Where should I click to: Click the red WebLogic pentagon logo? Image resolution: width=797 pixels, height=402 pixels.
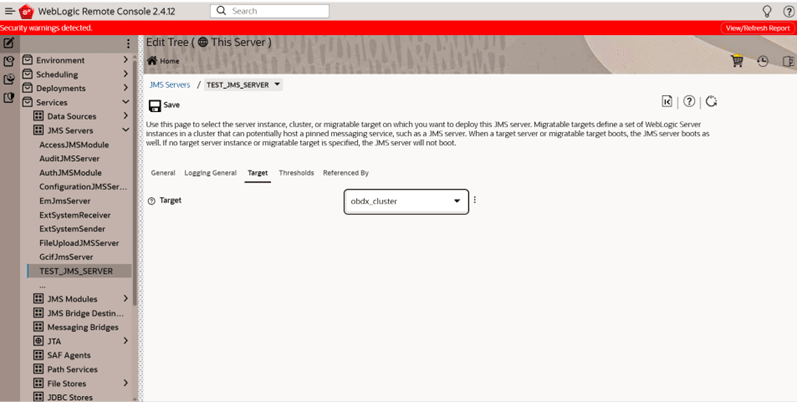click(x=26, y=11)
